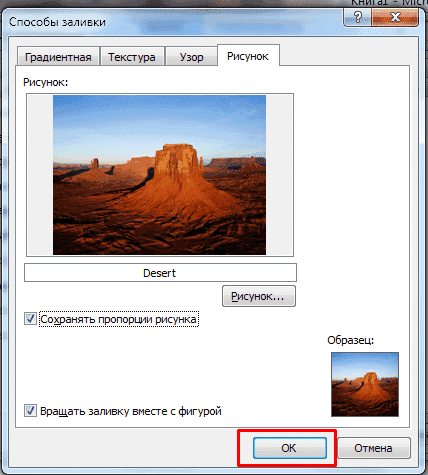Toggle the Вращать заливку вместе с фигурой checkbox

coord(30,410)
